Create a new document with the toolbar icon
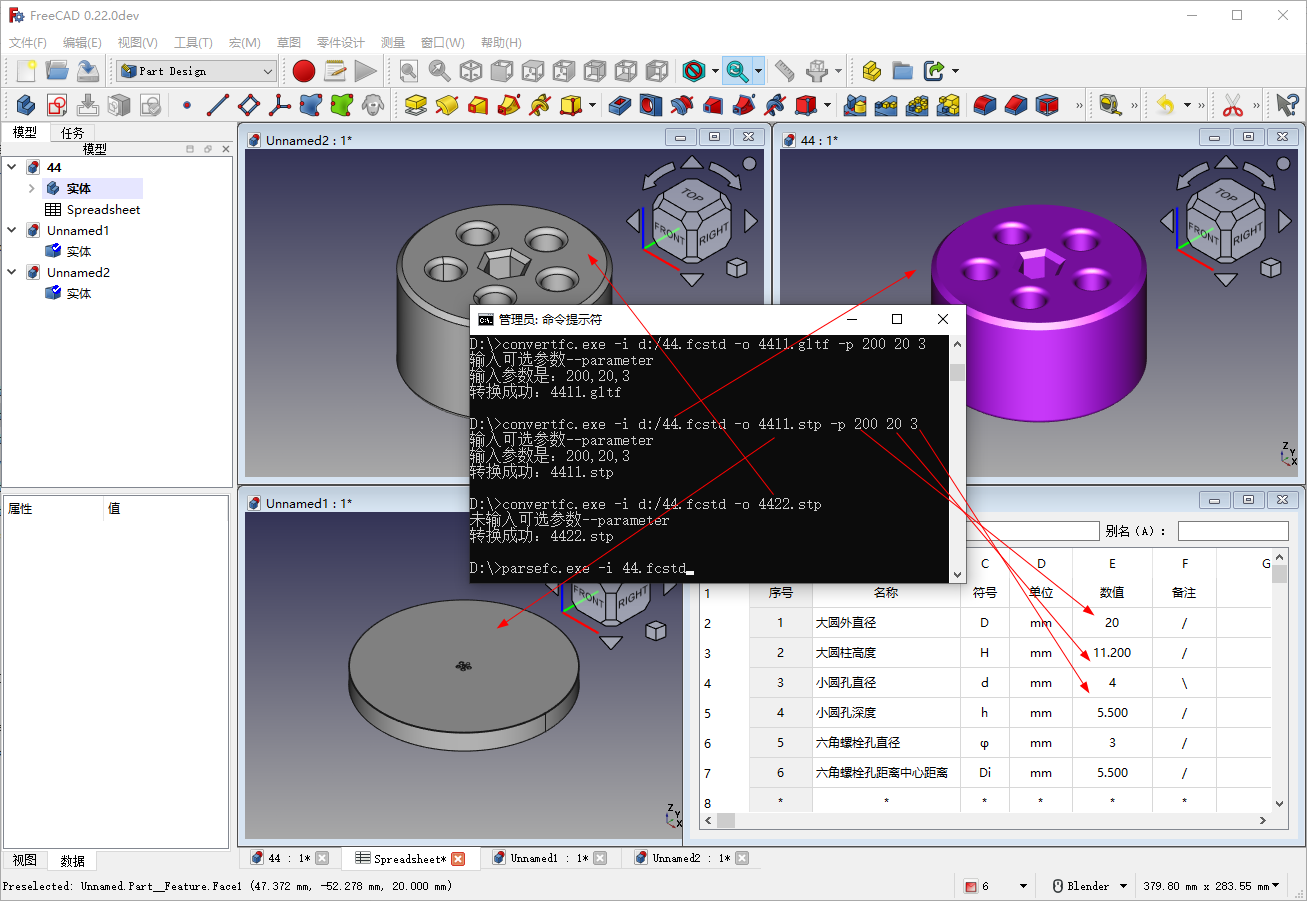 (x=26, y=70)
